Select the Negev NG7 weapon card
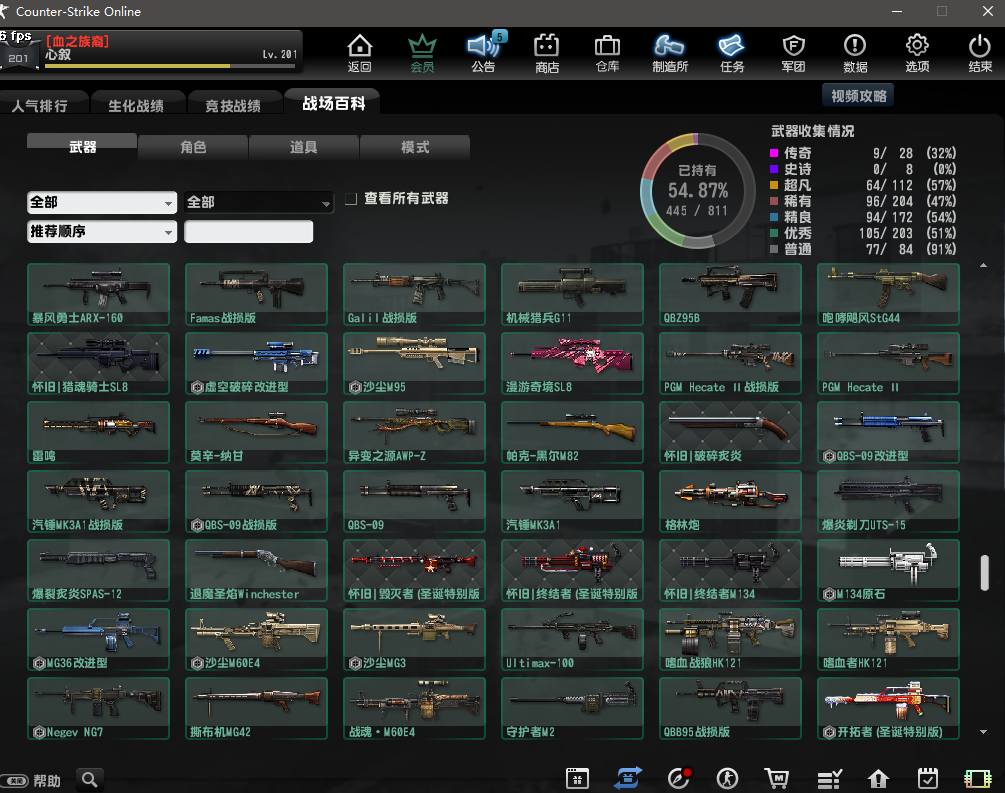Image resolution: width=1005 pixels, height=793 pixels. (x=99, y=708)
